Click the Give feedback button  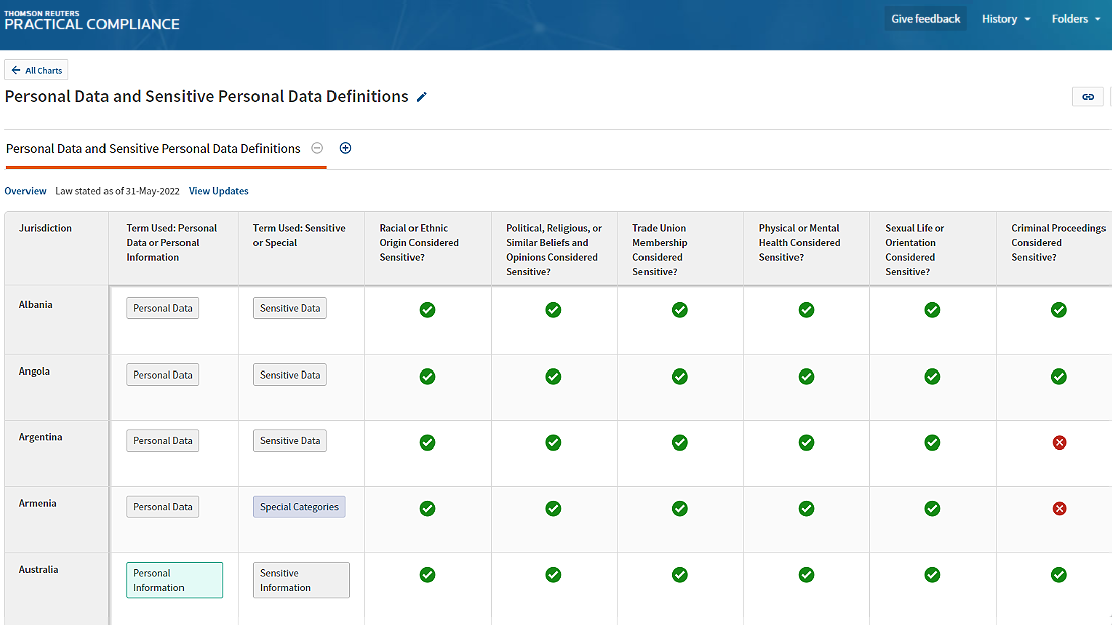(925, 19)
